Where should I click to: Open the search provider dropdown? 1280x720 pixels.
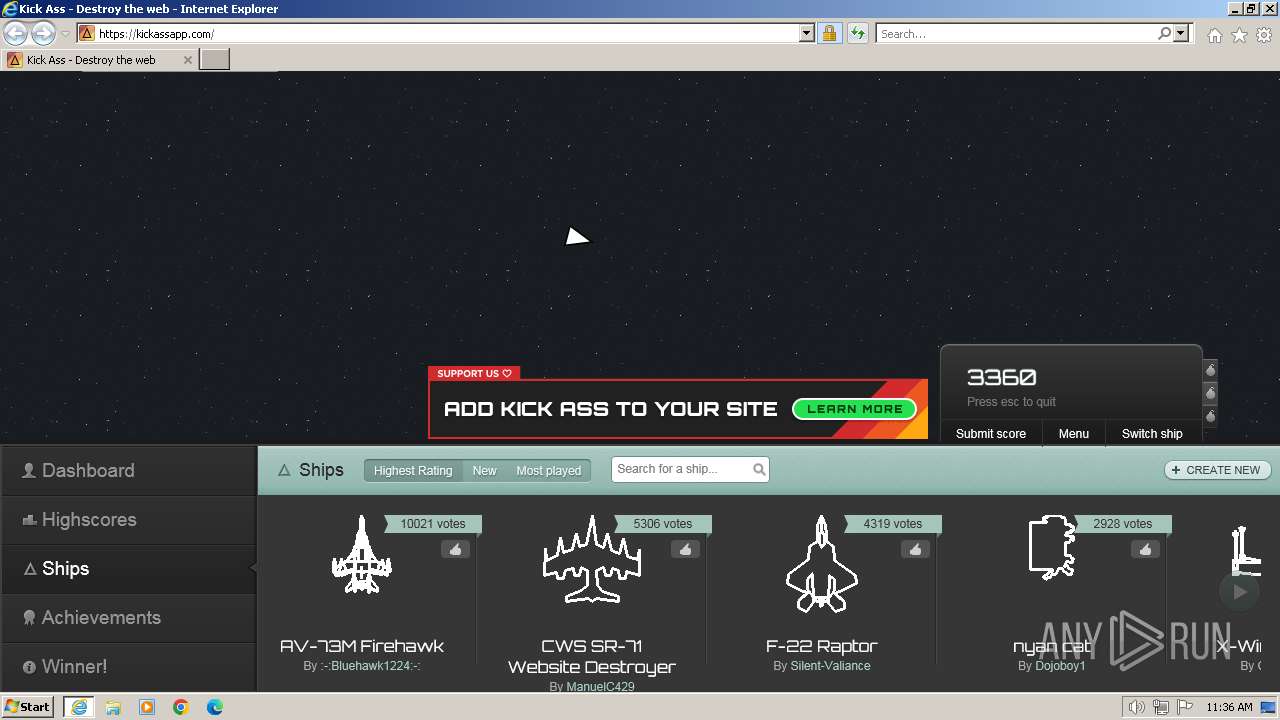click(1181, 33)
